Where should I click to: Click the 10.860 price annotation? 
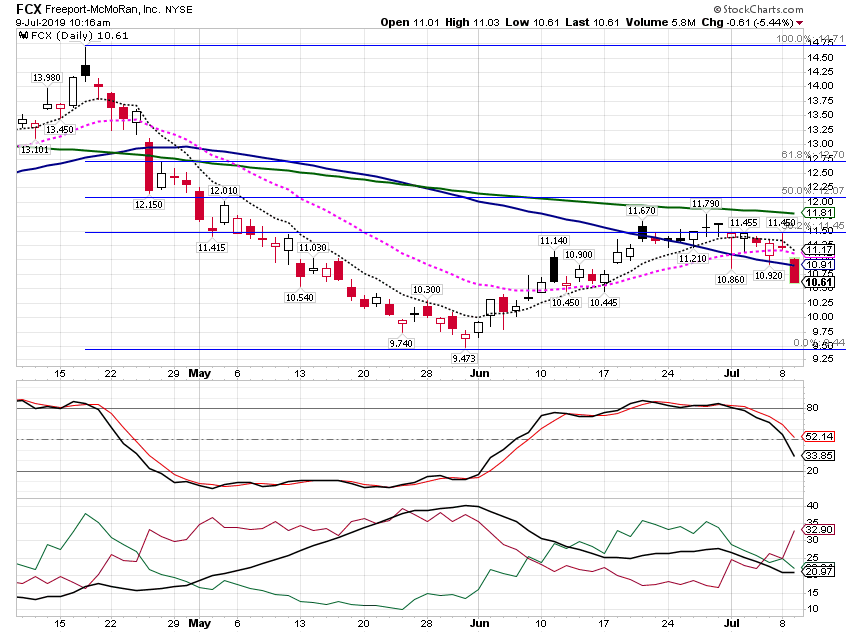click(731, 279)
